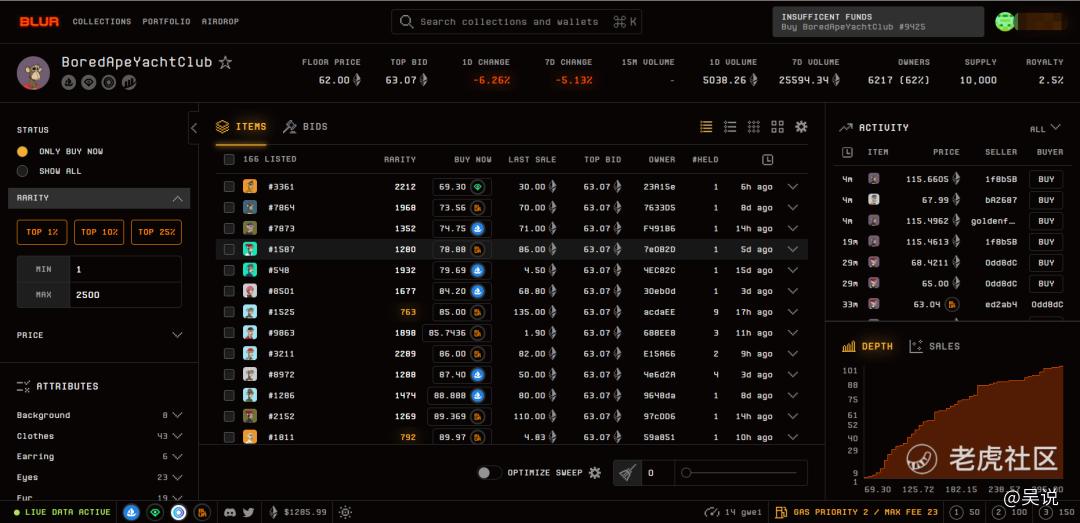
Task: Open the Airdrop nav item
Action: click(220, 21)
